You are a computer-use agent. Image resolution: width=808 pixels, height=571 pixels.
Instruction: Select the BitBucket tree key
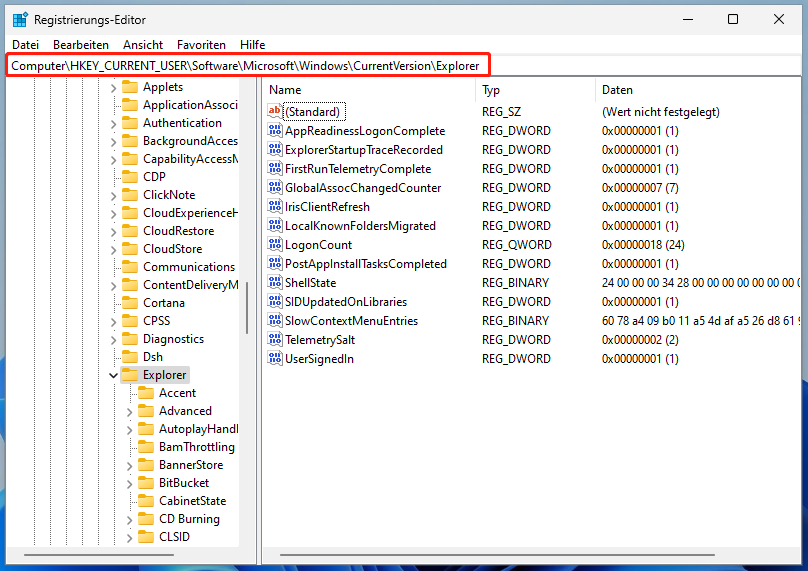pyautogui.click(x=184, y=483)
